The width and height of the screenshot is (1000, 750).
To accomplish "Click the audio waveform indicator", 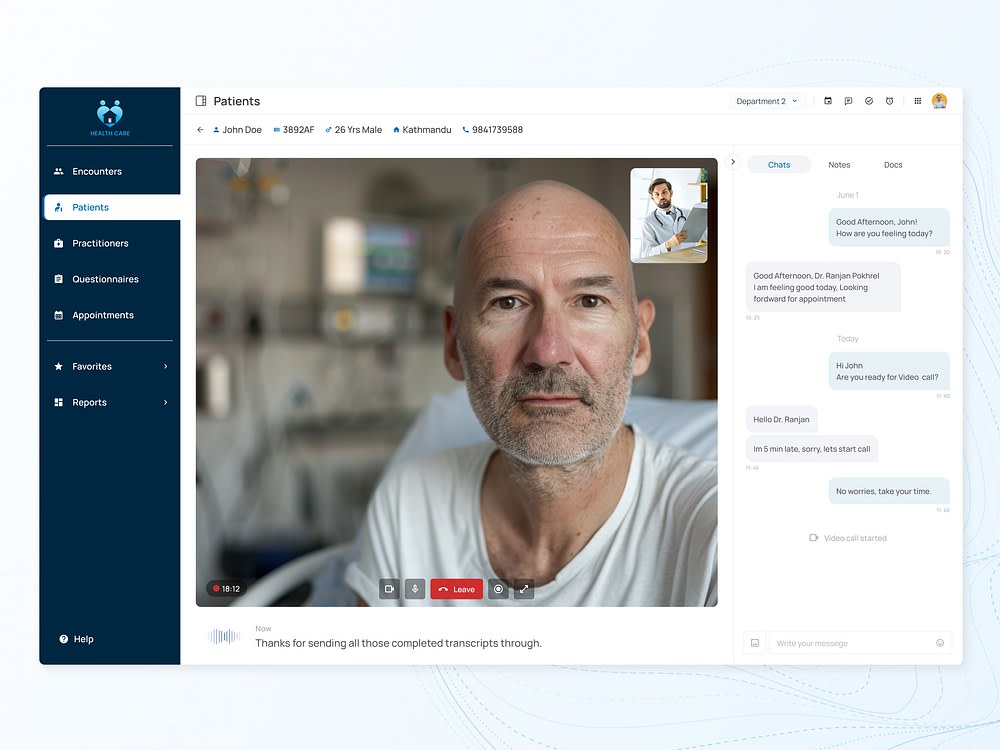I will pyautogui.click(x=224, y=636).
